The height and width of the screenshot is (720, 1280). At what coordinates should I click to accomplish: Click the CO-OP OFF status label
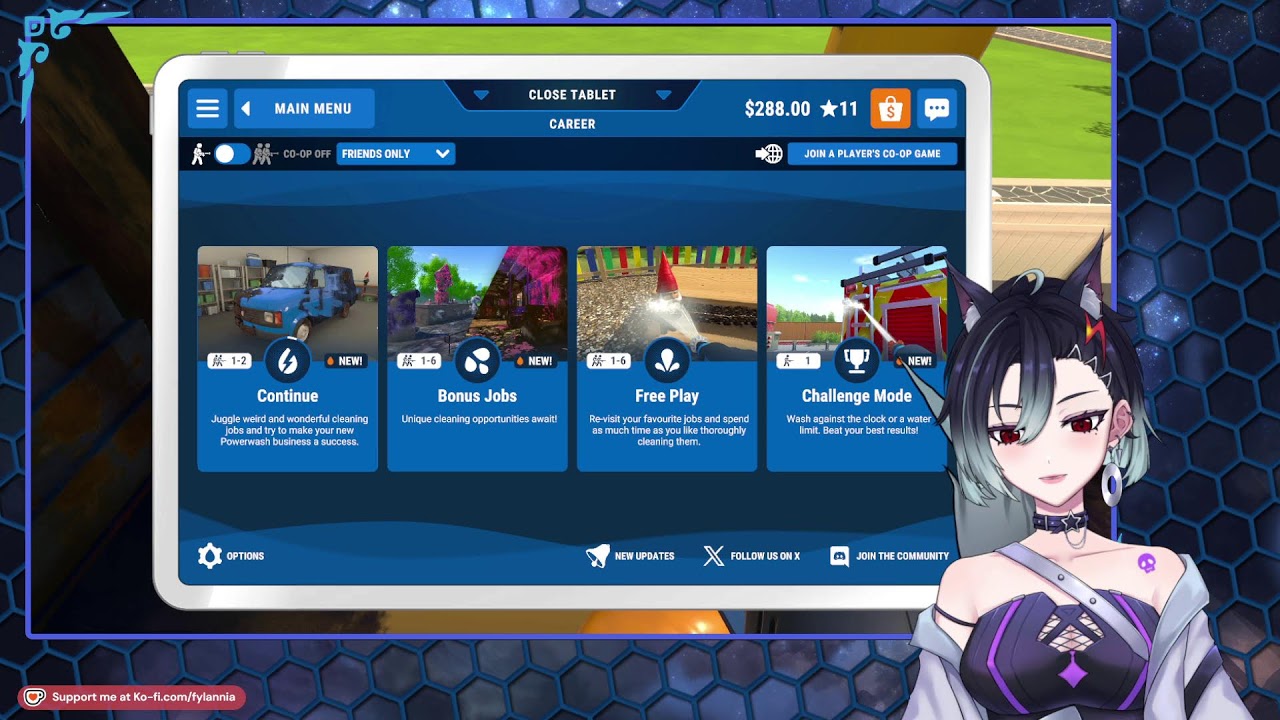(307, 154)
